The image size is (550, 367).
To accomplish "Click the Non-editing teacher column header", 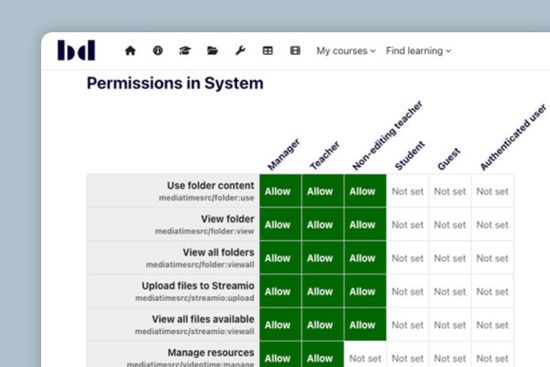I will coord(388,135).
